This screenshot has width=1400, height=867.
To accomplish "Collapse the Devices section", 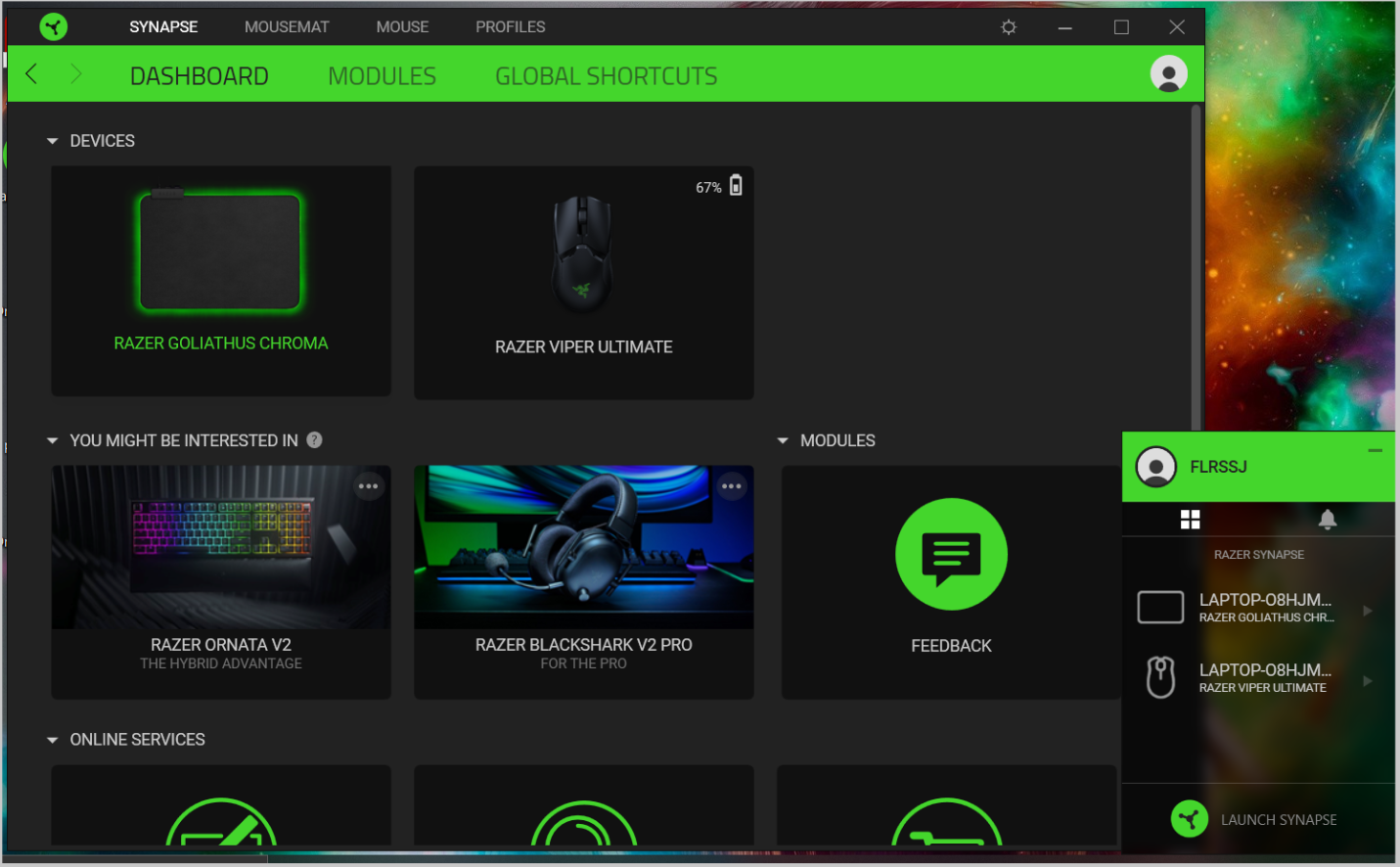I will tap(53, 142).
